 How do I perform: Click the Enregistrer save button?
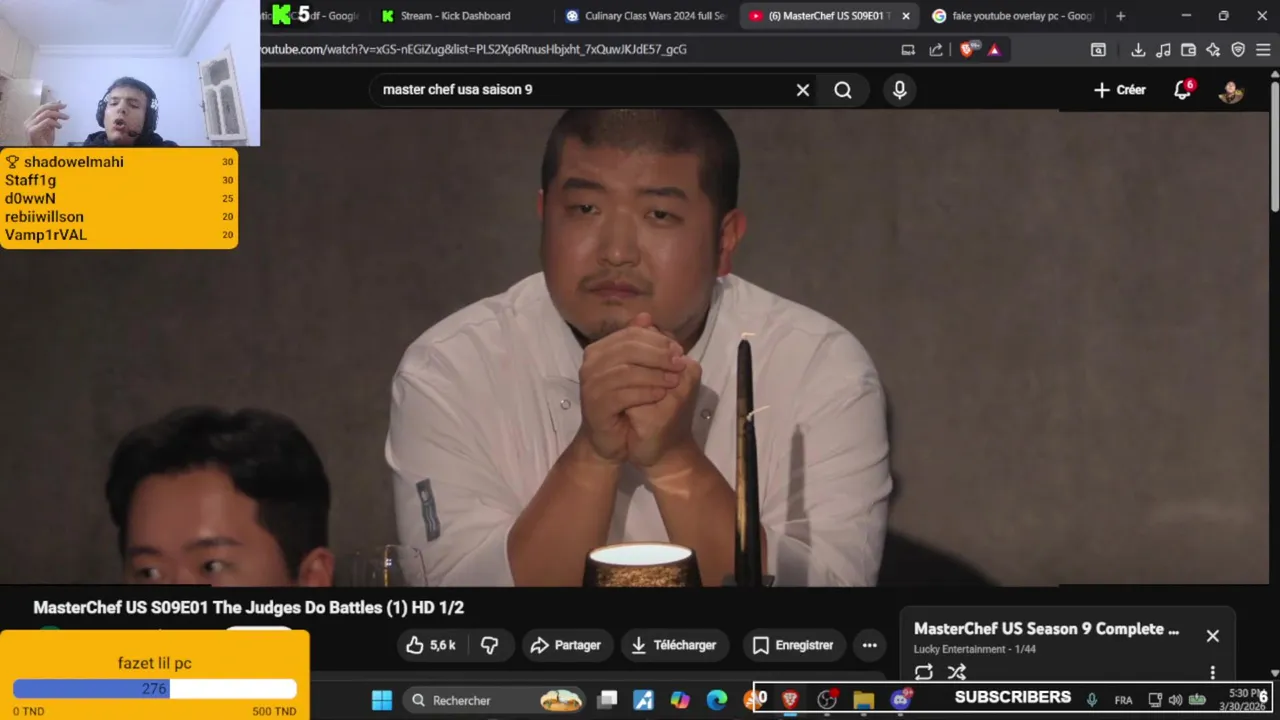point(793,645)
